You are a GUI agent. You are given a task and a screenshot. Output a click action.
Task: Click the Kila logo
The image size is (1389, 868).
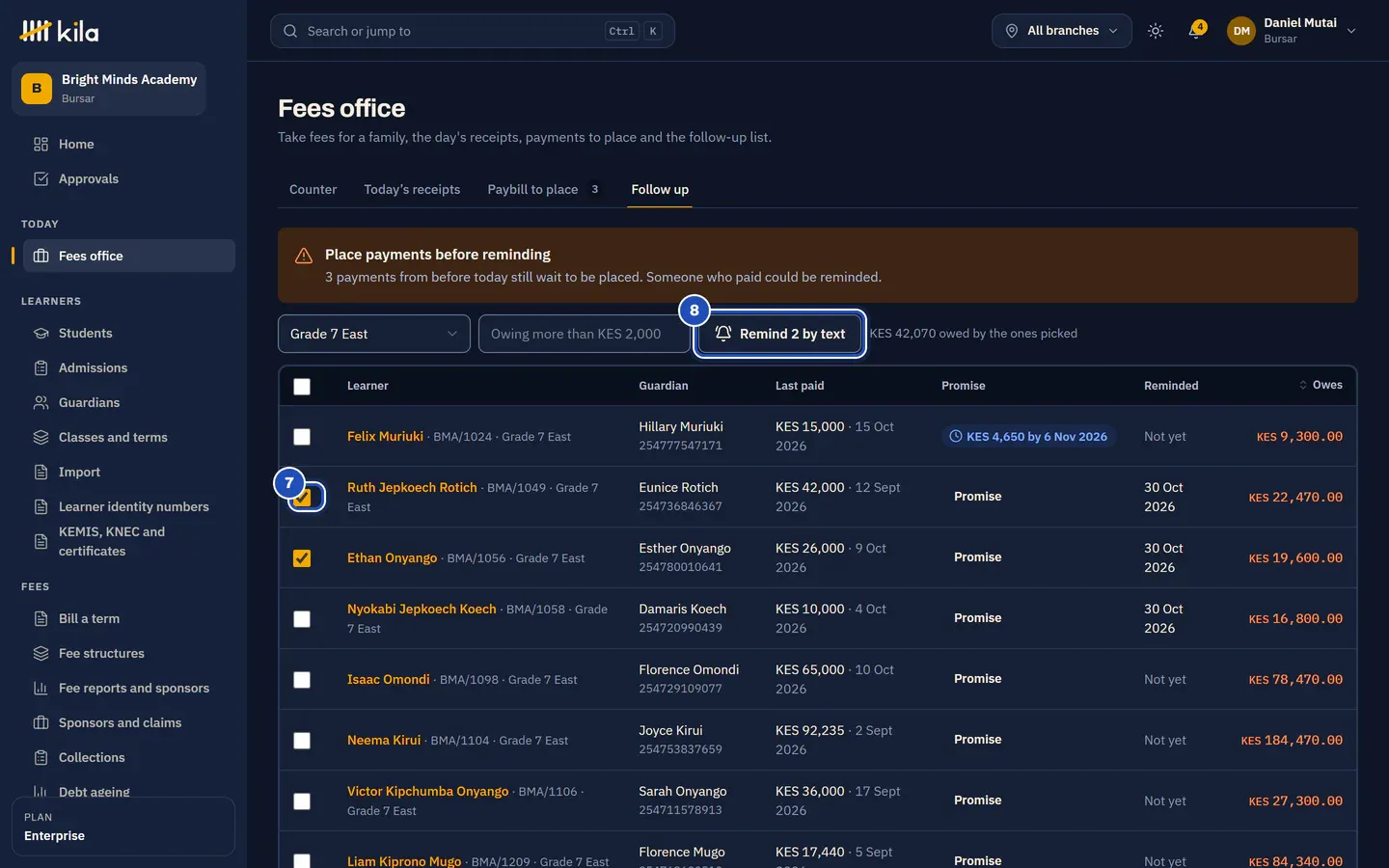pos(59,31)
